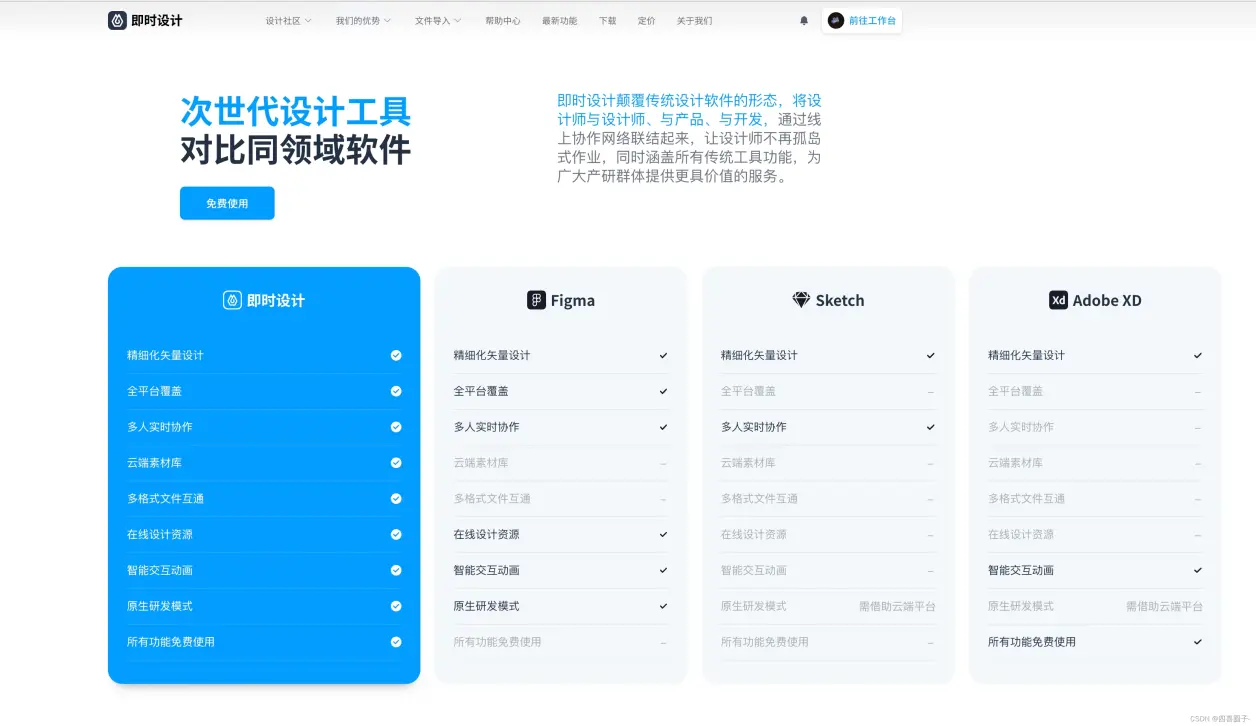Click the user avatar icon beside 前往工作台
Viewport: 1256px width, 726px height.
pos(836,20)
